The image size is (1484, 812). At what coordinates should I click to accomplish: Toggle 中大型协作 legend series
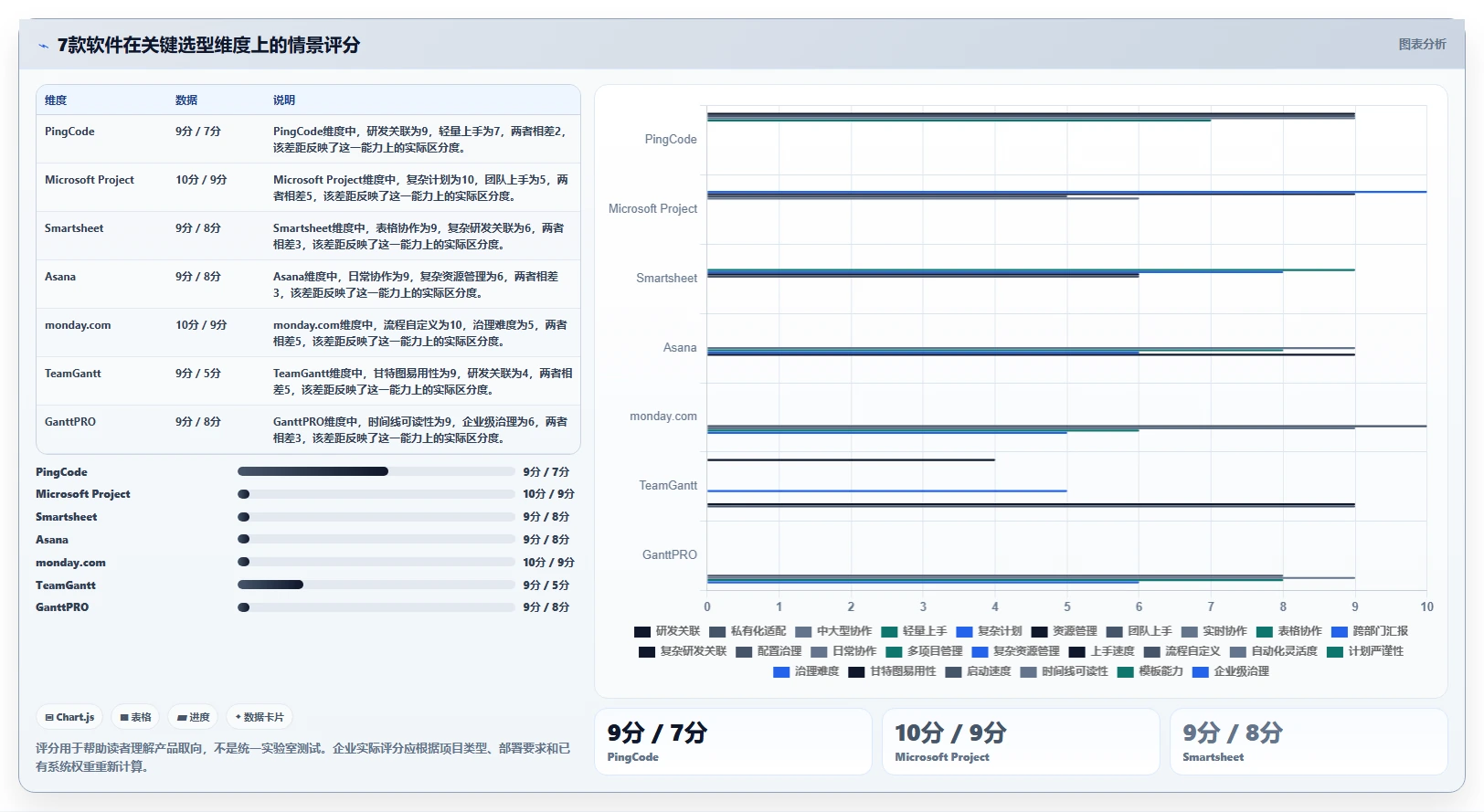(833, 631)
